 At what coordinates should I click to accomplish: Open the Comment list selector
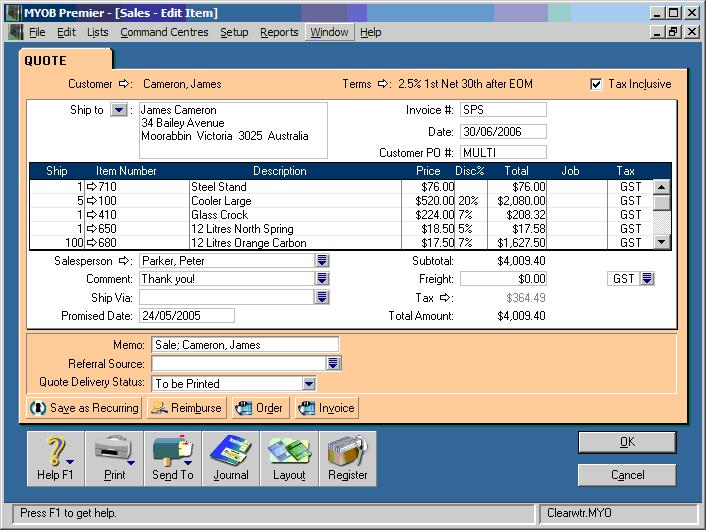coord(322,279)
